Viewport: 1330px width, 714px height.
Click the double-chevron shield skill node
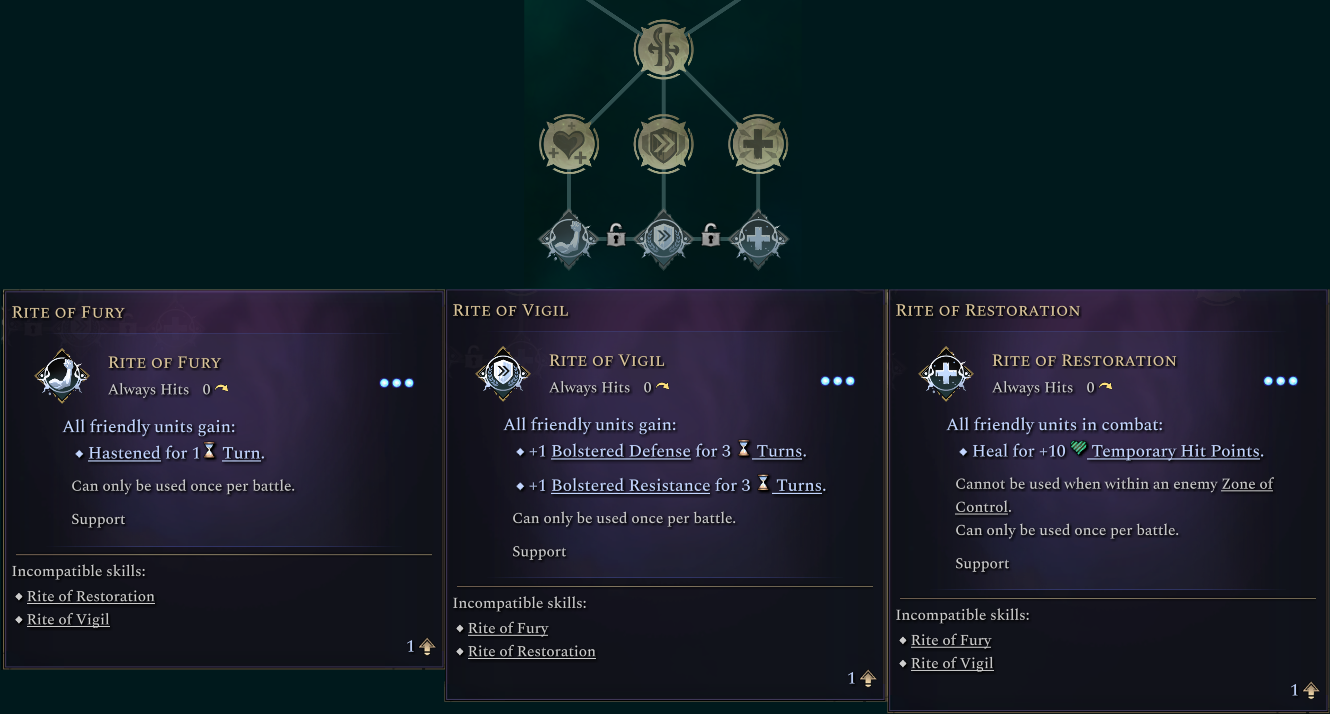pyautogui.click(x=664, y=146)
